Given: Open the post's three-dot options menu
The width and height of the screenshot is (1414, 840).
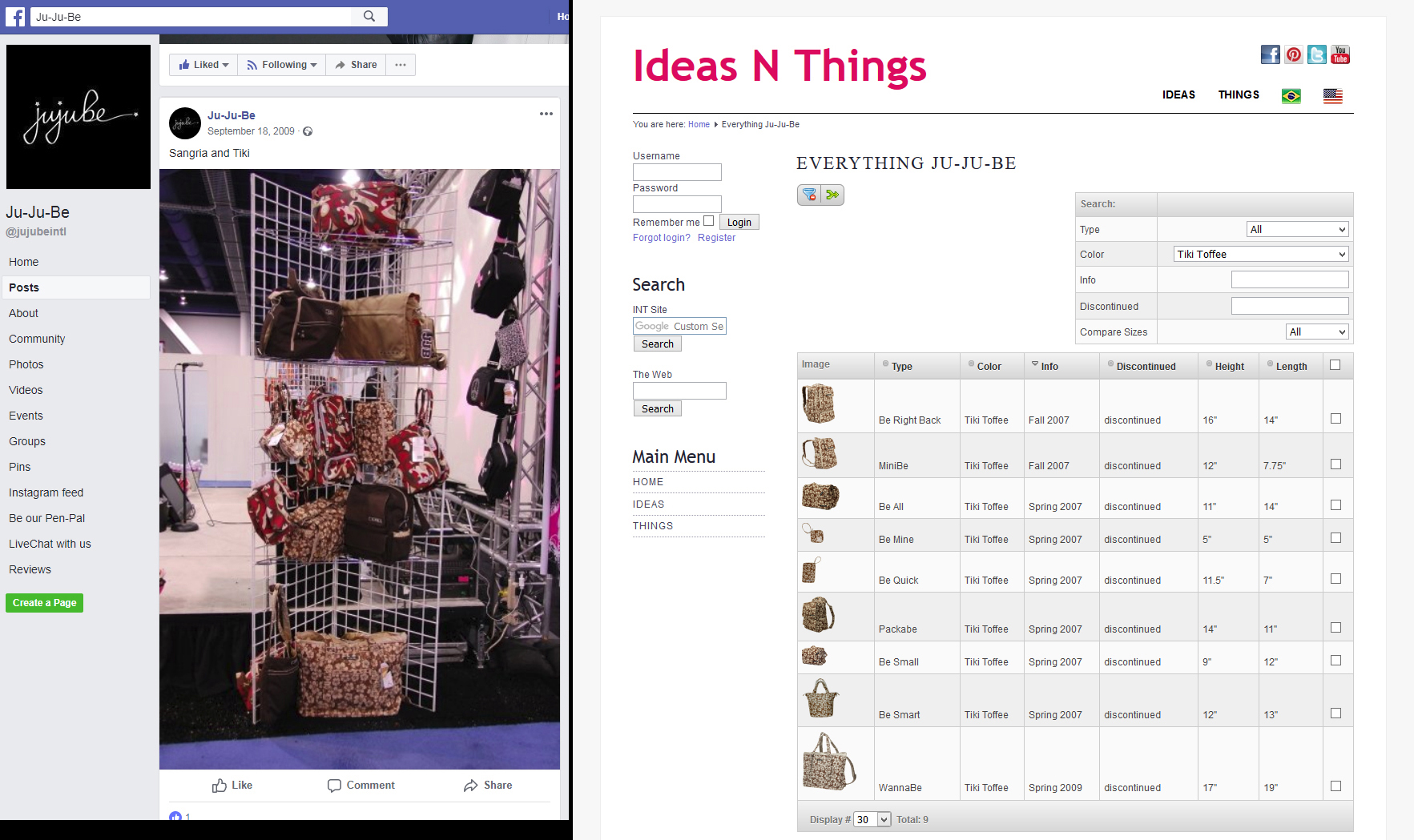Looking at the screenshot, I should tap(546, 114).
